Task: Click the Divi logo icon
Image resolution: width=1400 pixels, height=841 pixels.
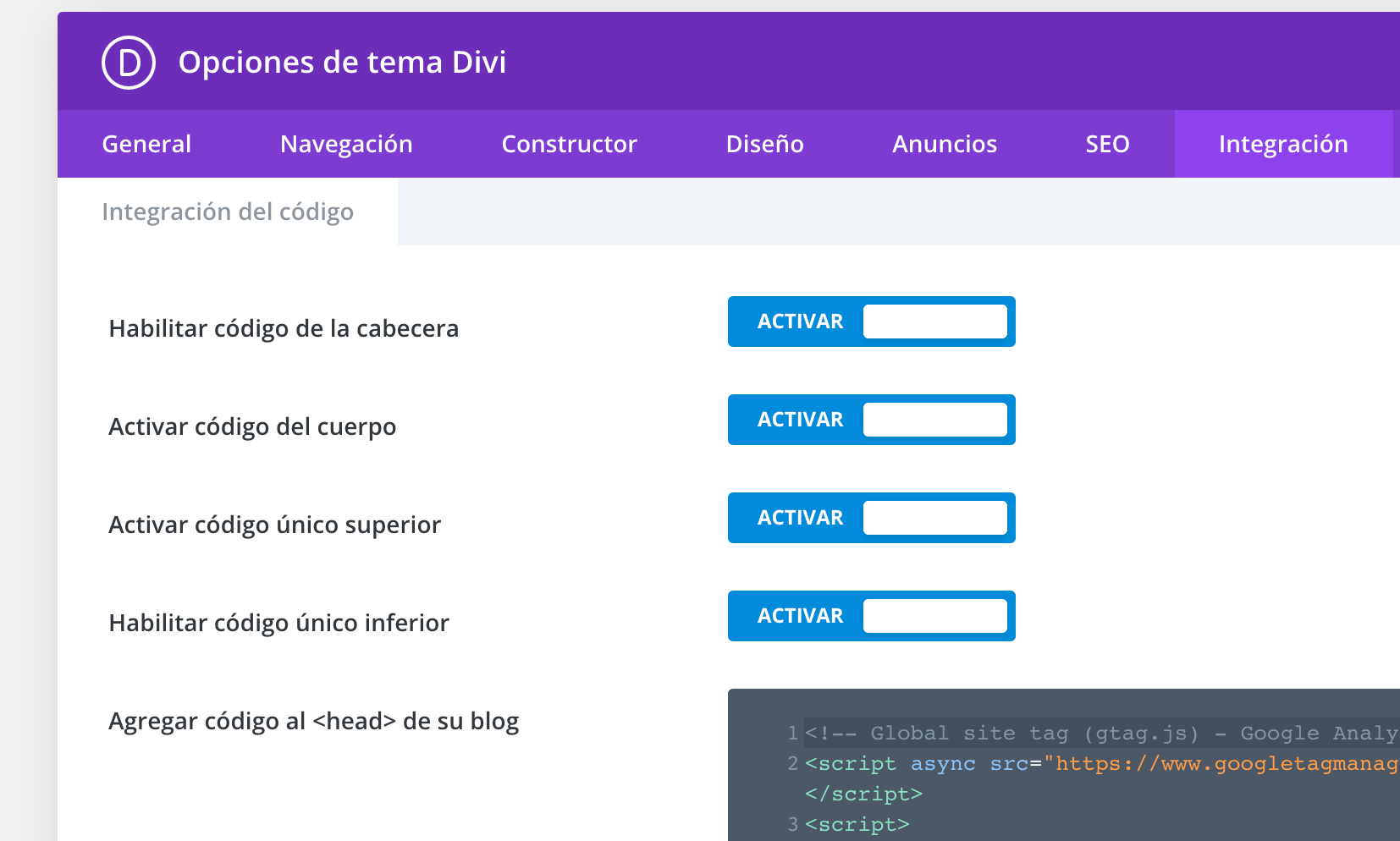Action: 129,63
